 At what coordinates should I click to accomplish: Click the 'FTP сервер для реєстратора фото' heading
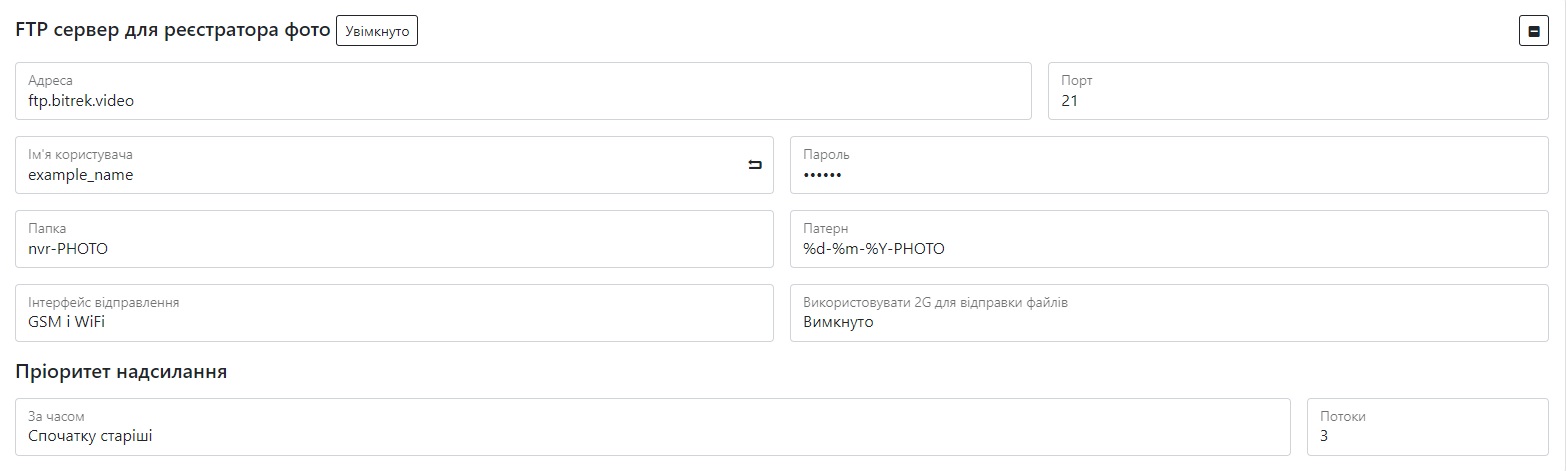tap(173, 30)
